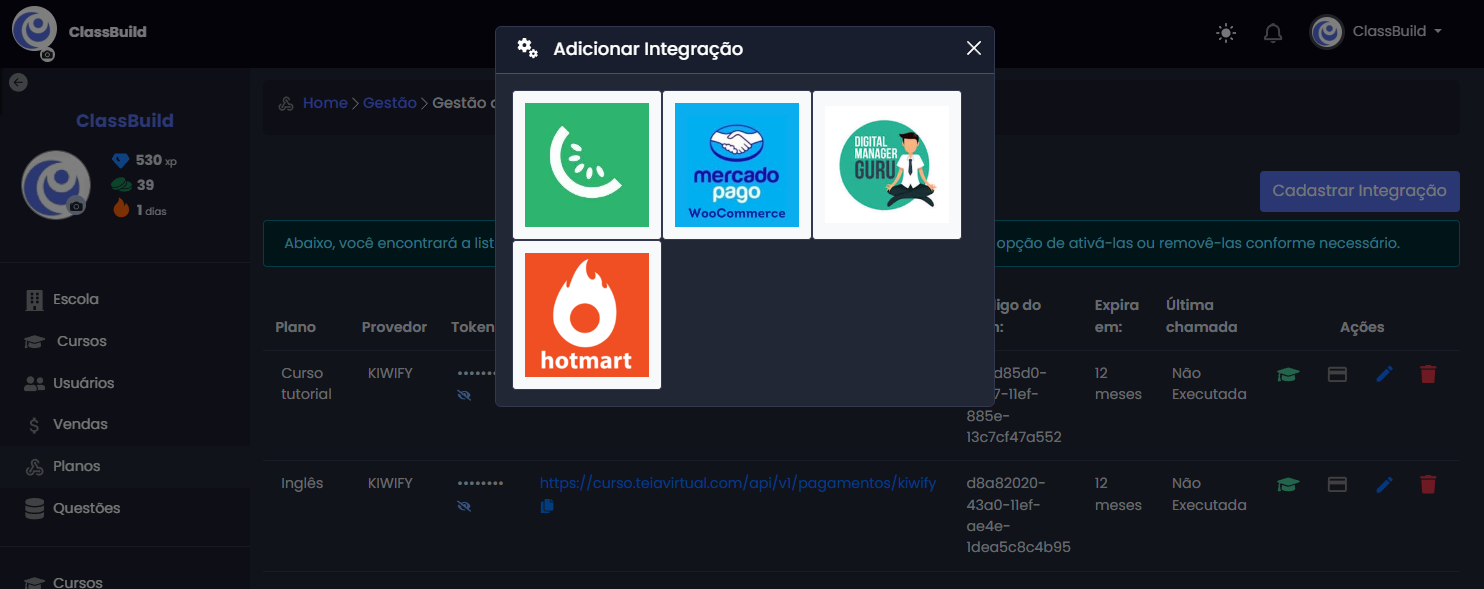Screen dimensions: 1484x589
Task: Collapse the sidebar with the back arrow
Action: 18,82
